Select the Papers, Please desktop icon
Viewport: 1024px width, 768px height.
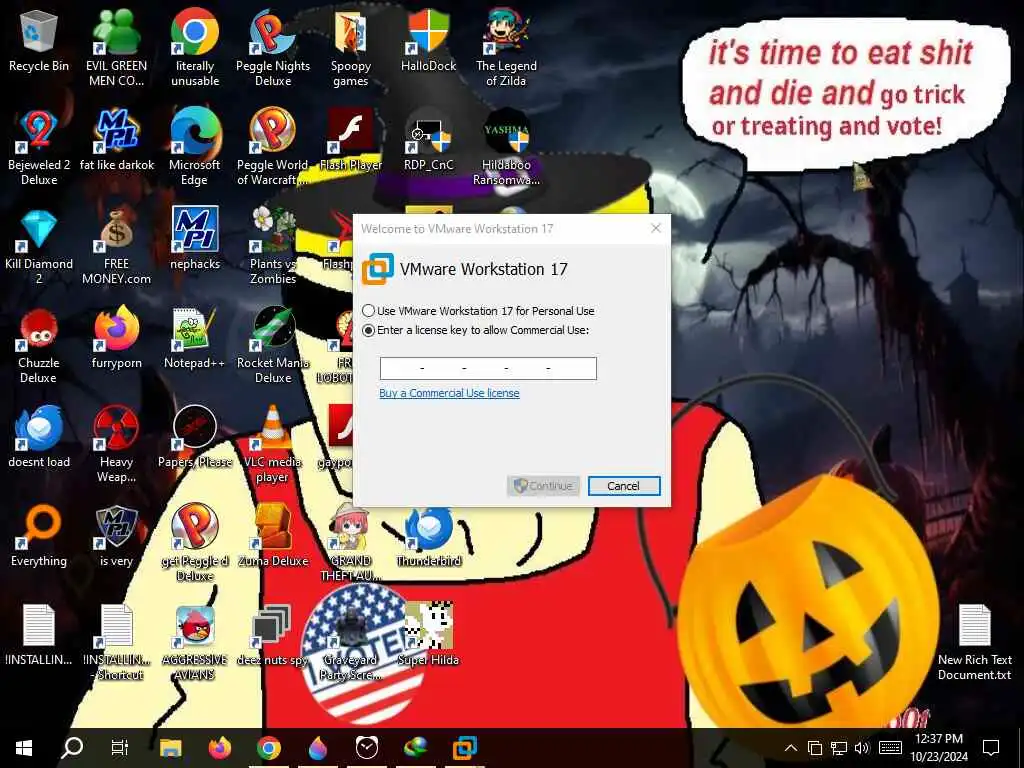[195, 438]
